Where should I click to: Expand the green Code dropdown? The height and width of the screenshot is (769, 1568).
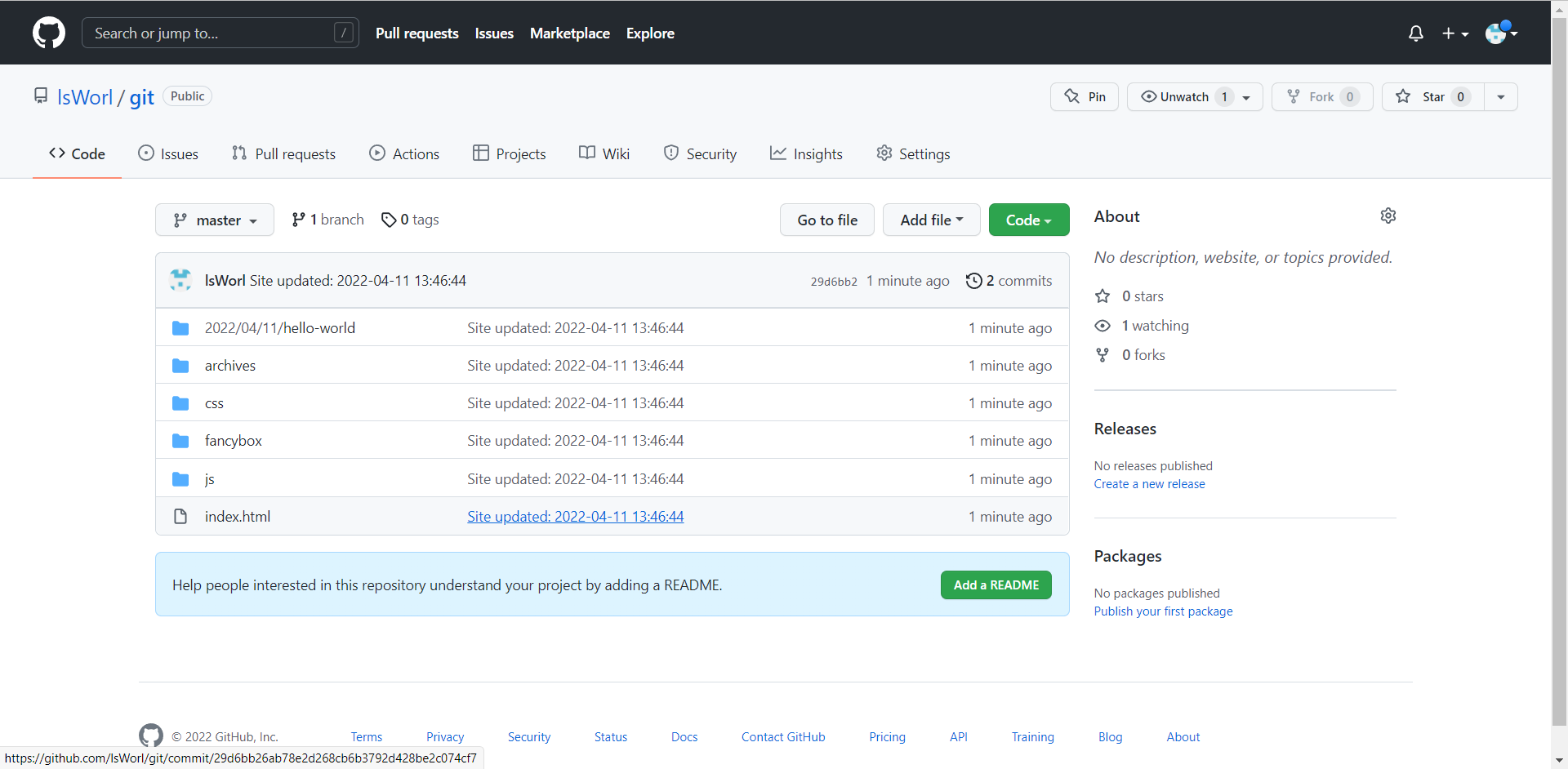point(1029,220)
